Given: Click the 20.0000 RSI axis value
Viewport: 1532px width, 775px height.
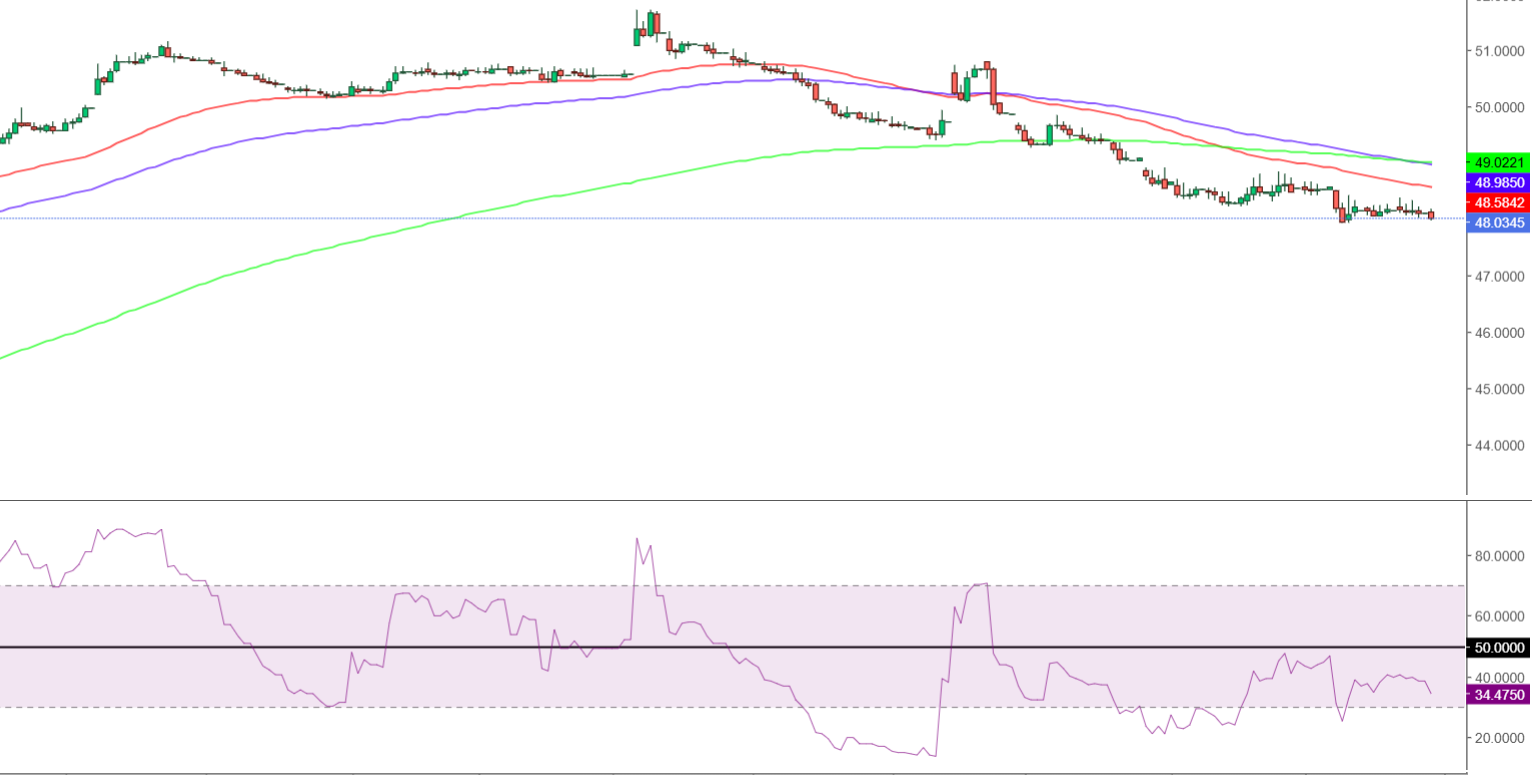Looking at the screenshot, I should (x=1500, y=738).
